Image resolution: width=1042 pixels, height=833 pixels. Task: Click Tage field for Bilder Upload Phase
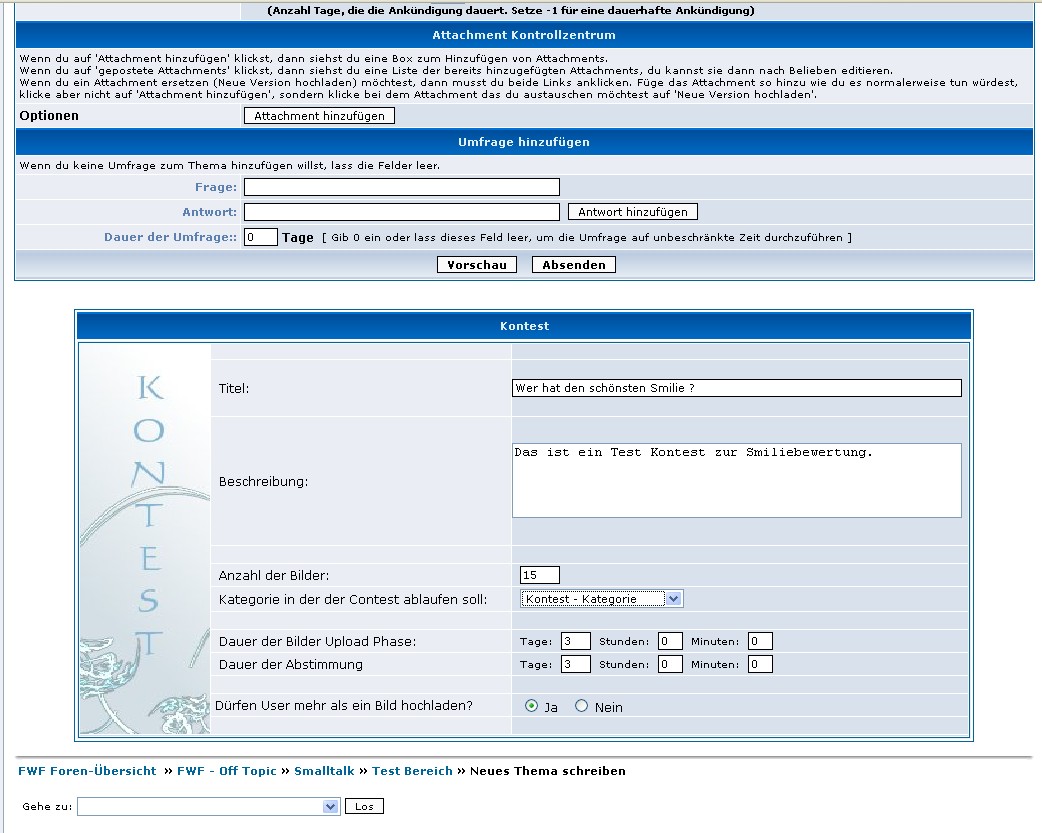click(575, 641)
